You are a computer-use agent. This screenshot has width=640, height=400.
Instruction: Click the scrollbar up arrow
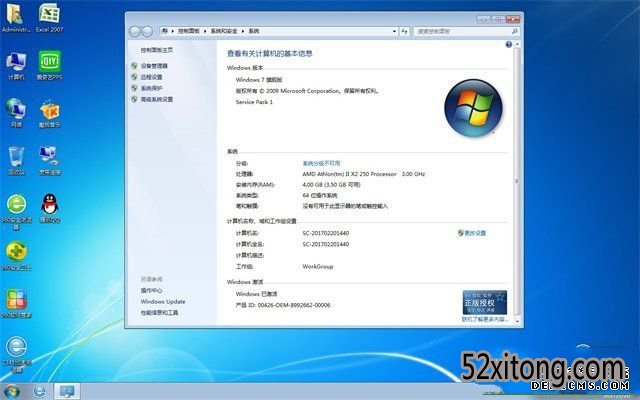point(517,44)
